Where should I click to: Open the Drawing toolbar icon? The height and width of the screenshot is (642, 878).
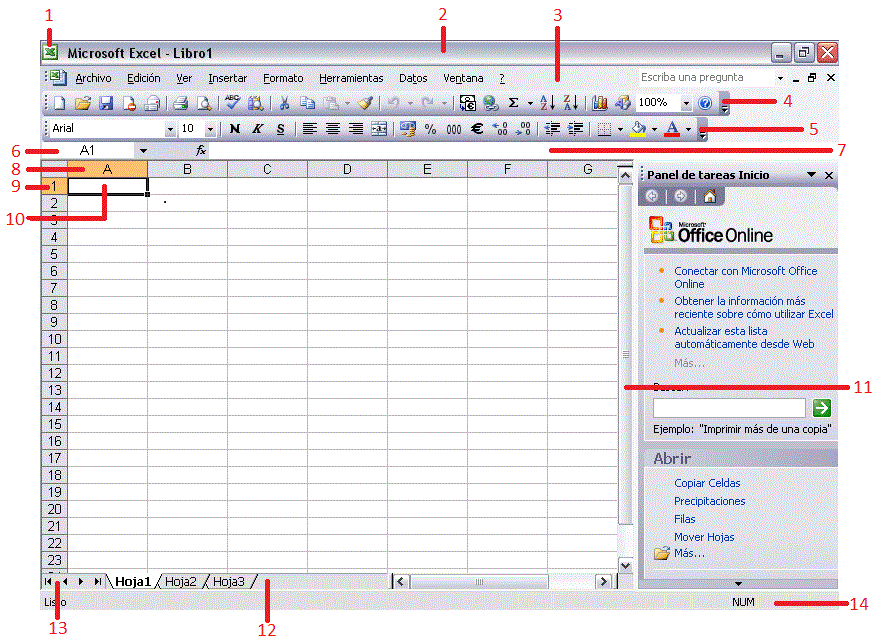(x=623, y=103)
